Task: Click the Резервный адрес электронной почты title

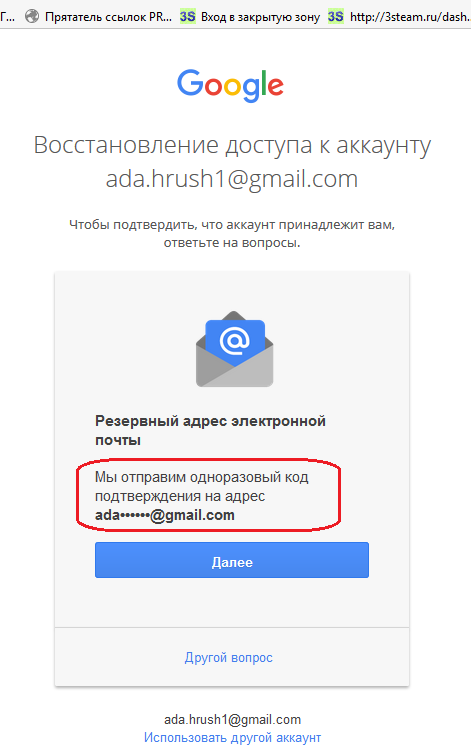Action: point(210,430)
